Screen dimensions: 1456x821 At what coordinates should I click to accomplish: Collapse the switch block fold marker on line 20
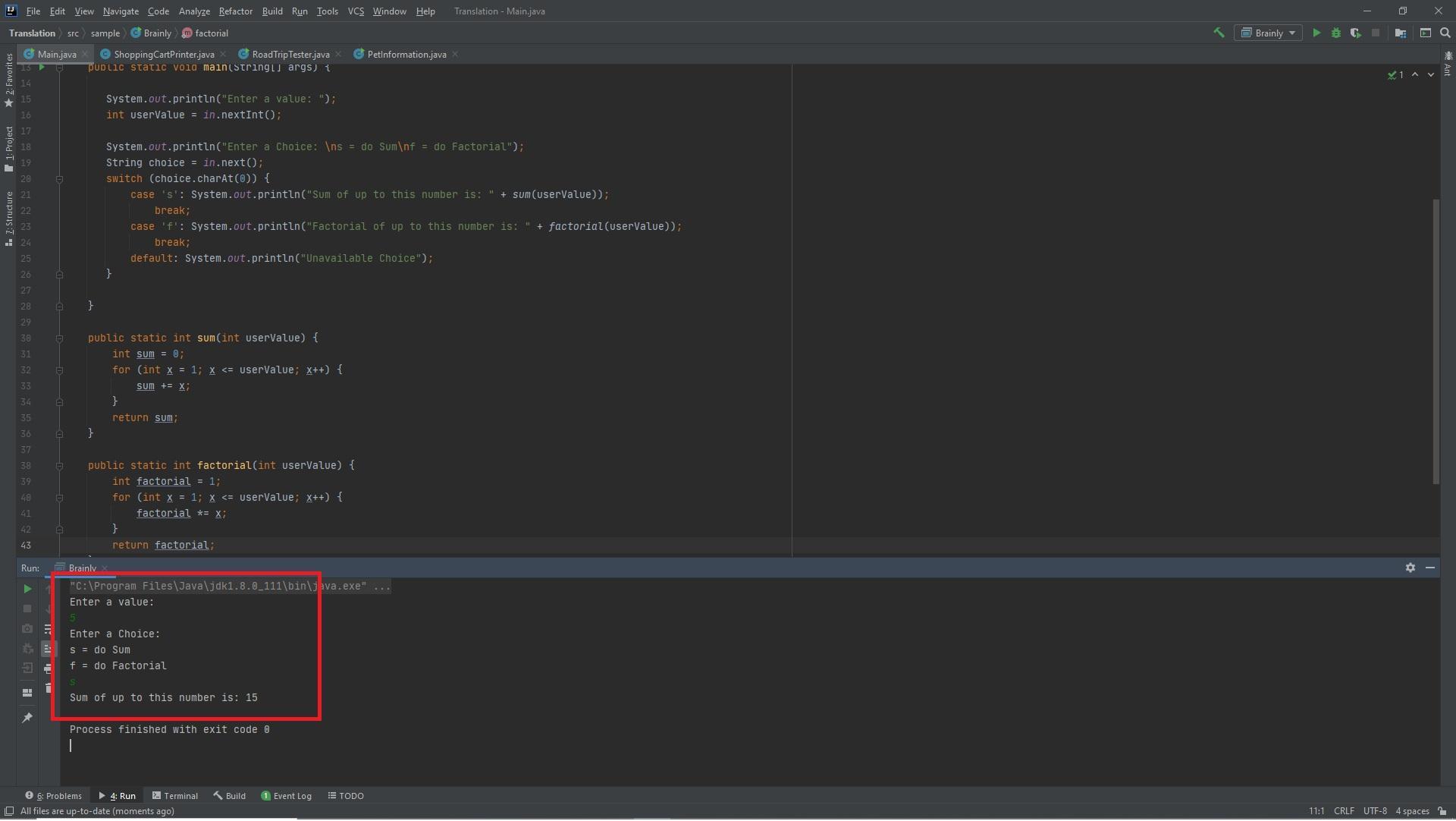pos(59,179)
